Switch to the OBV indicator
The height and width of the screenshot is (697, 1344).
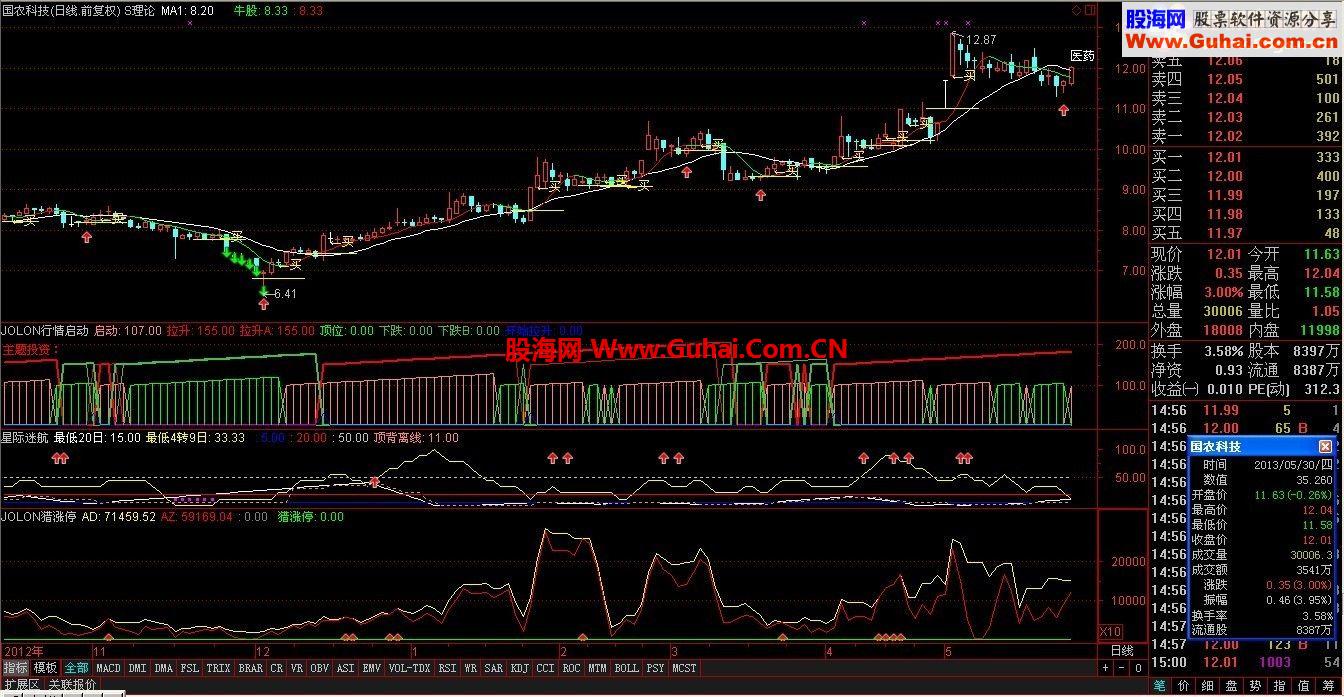click(x=320, y=667)
